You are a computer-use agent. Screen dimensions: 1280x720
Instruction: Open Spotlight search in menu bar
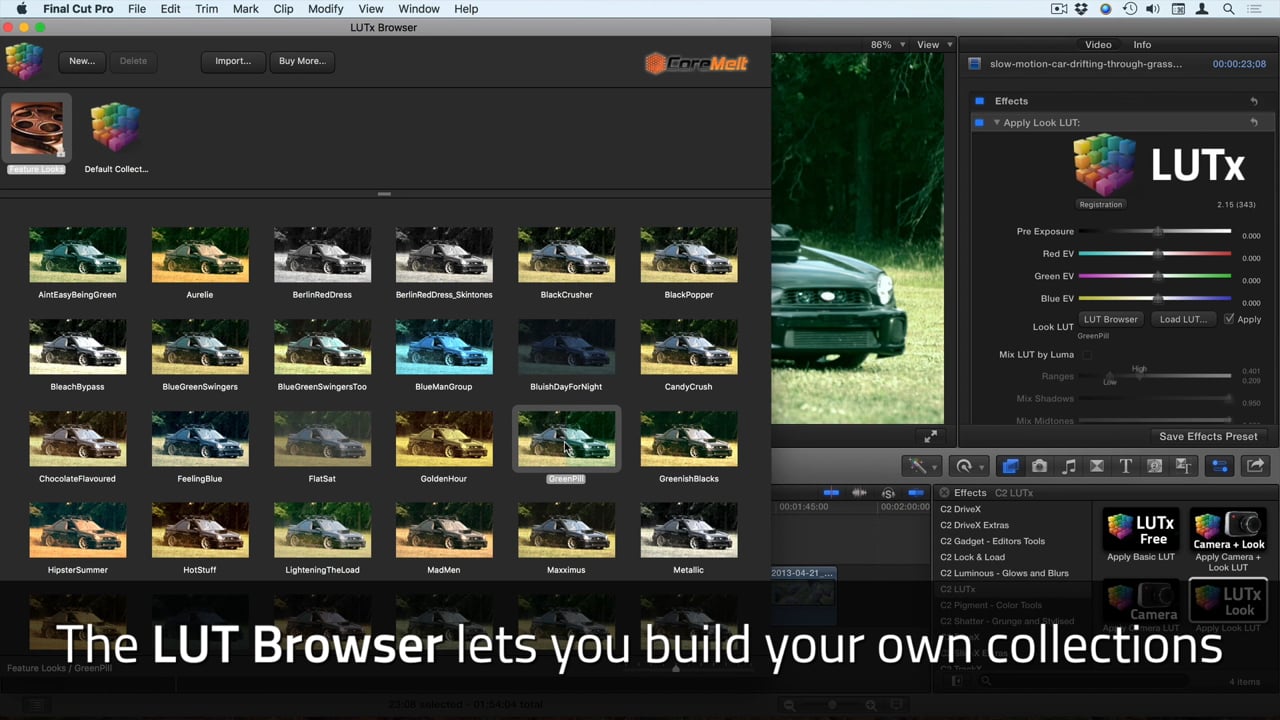1228,9
